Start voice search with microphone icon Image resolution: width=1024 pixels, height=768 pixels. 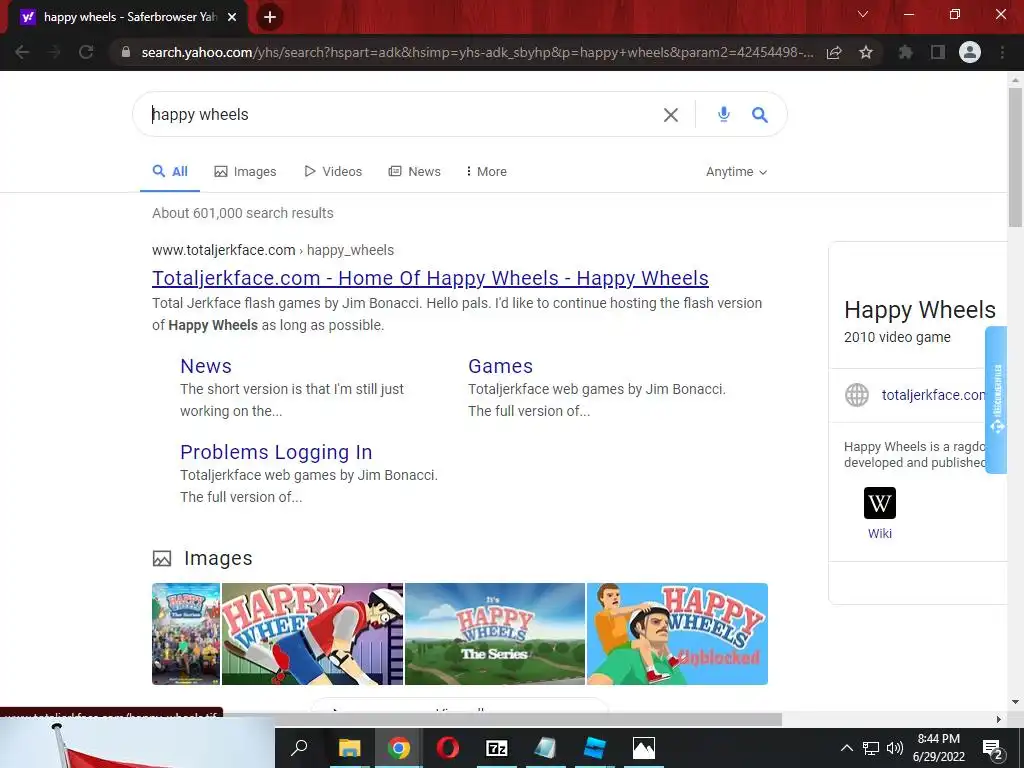coord(723,114)
